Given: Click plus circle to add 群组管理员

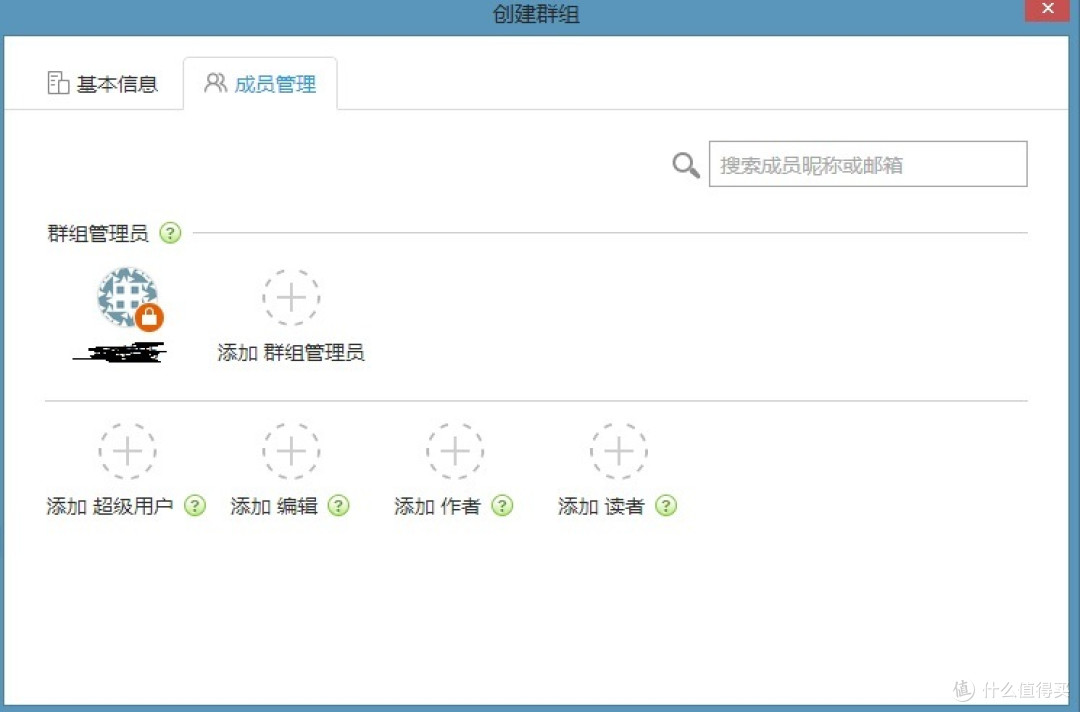Looking at the screenshot, I should [x=291, y=297].
